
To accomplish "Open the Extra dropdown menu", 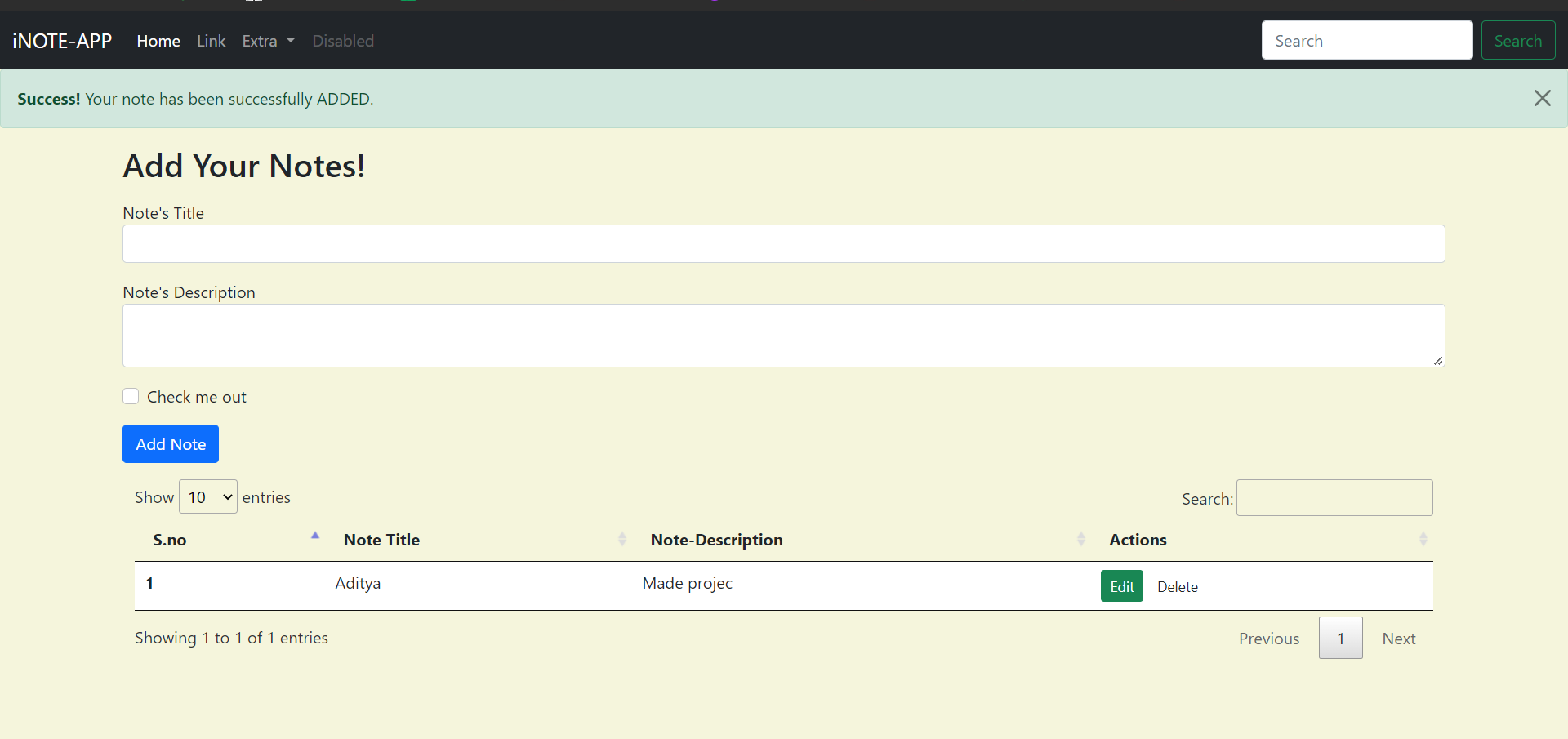I will pos(269,41).
